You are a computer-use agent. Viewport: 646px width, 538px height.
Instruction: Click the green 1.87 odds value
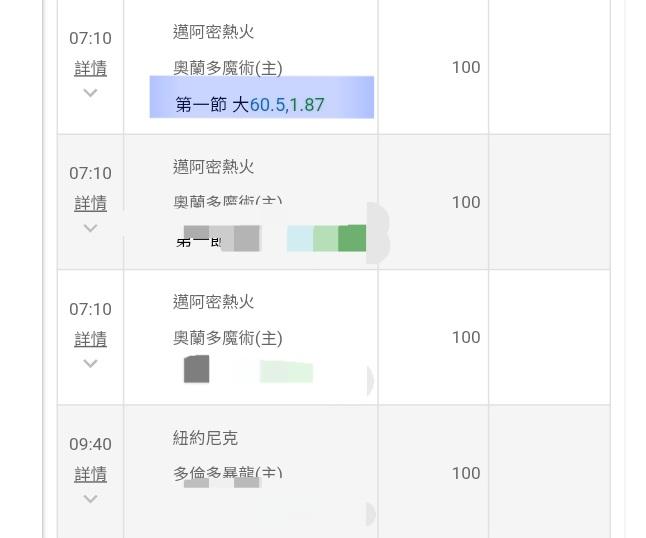307,105
